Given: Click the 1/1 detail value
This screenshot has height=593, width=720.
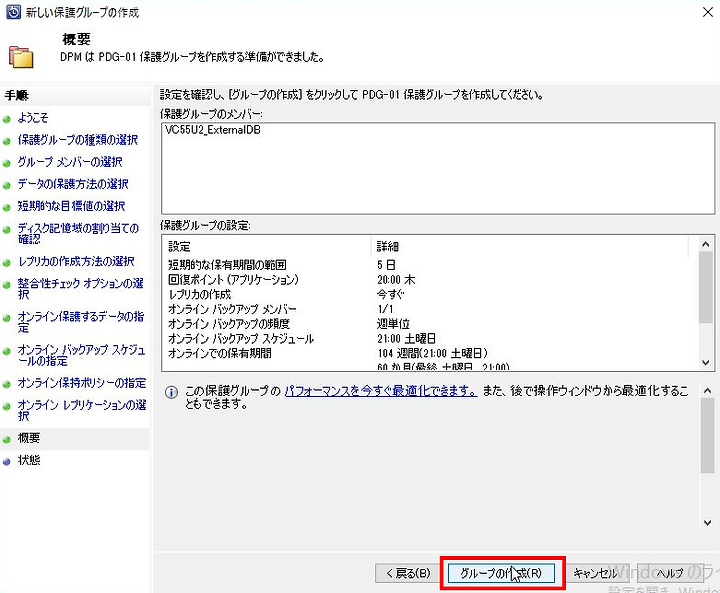Looking at the screenshot, I should [x=385, y=309].
